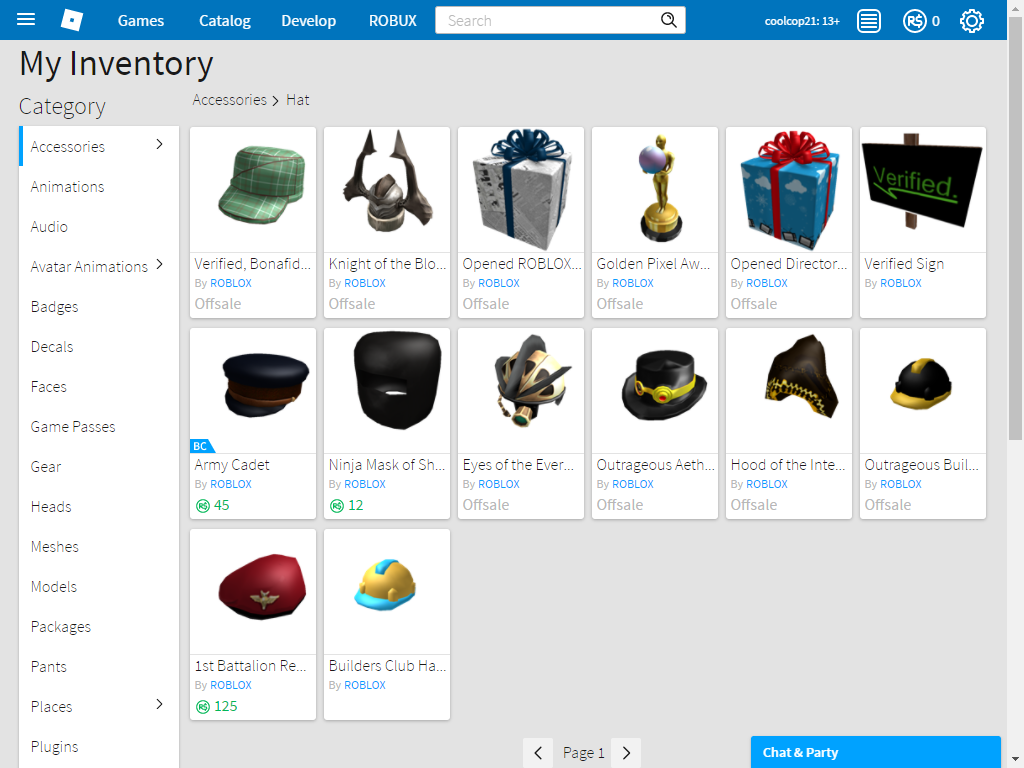Open the Games menu
The width and height of the screenshot is (1024, 768).
140,21
